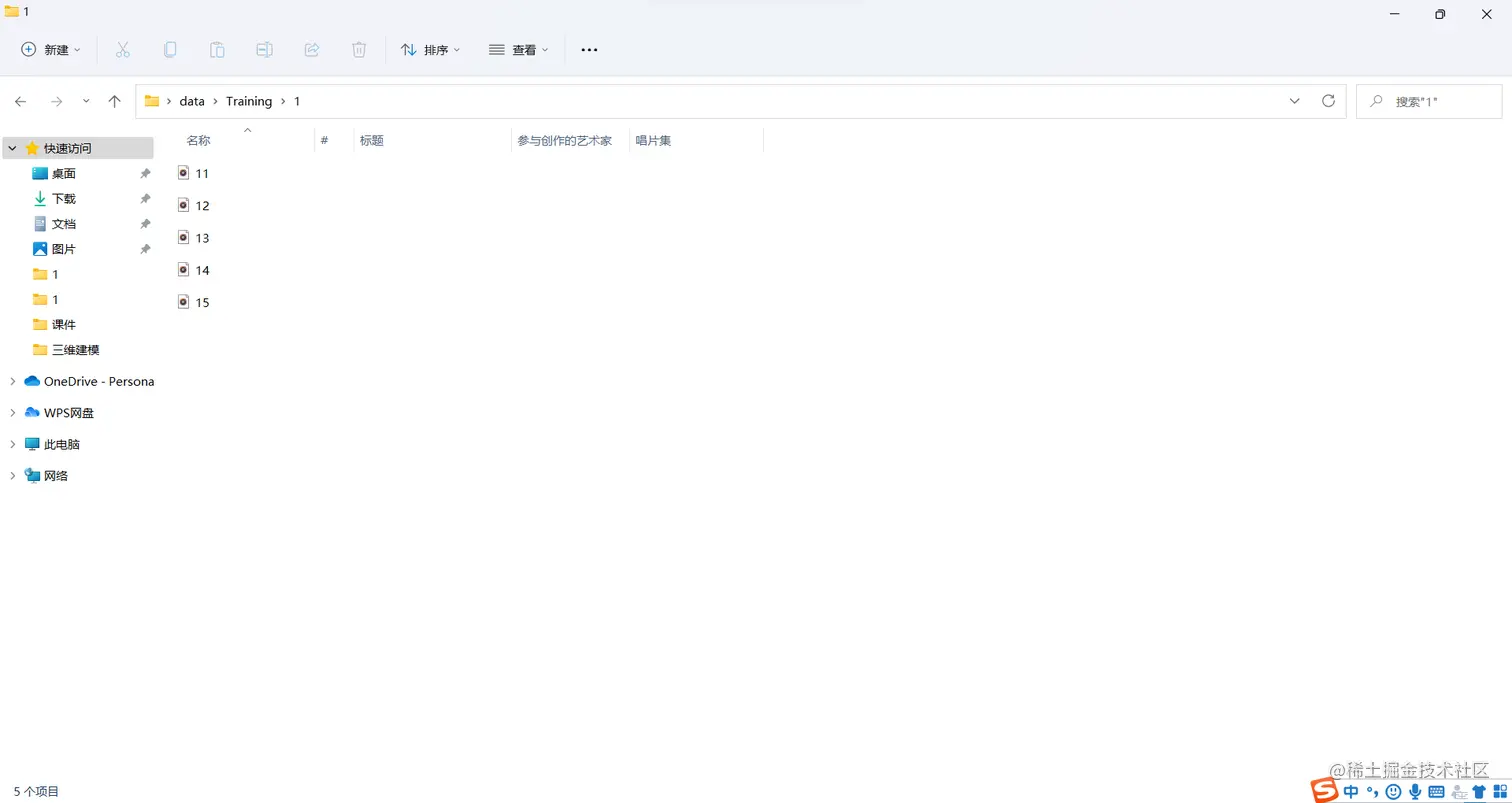Open the 排序 (Sort) menu
Screen dimensions: 1512x803
(430, 49)
